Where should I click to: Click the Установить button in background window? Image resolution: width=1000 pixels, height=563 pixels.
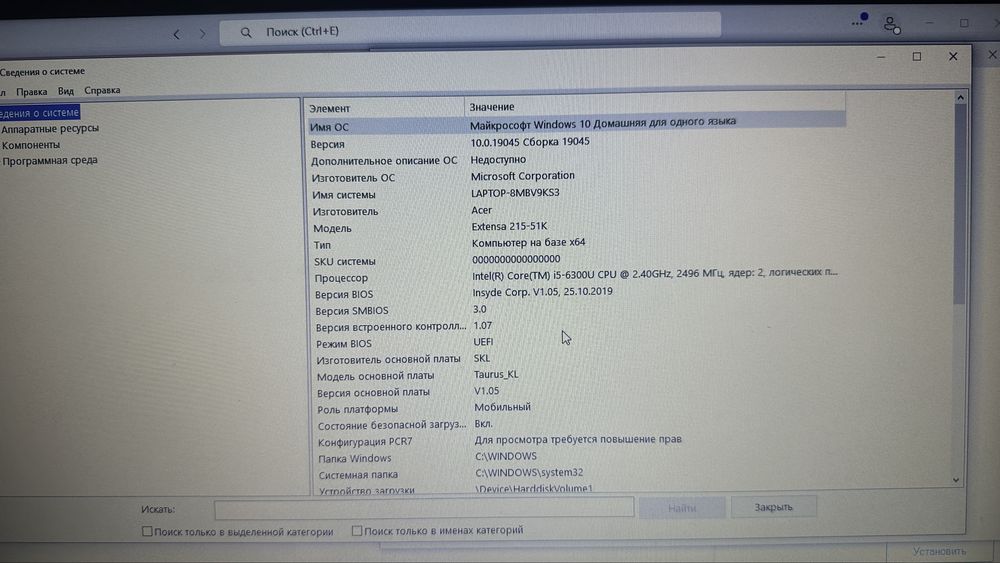[939, 552]
